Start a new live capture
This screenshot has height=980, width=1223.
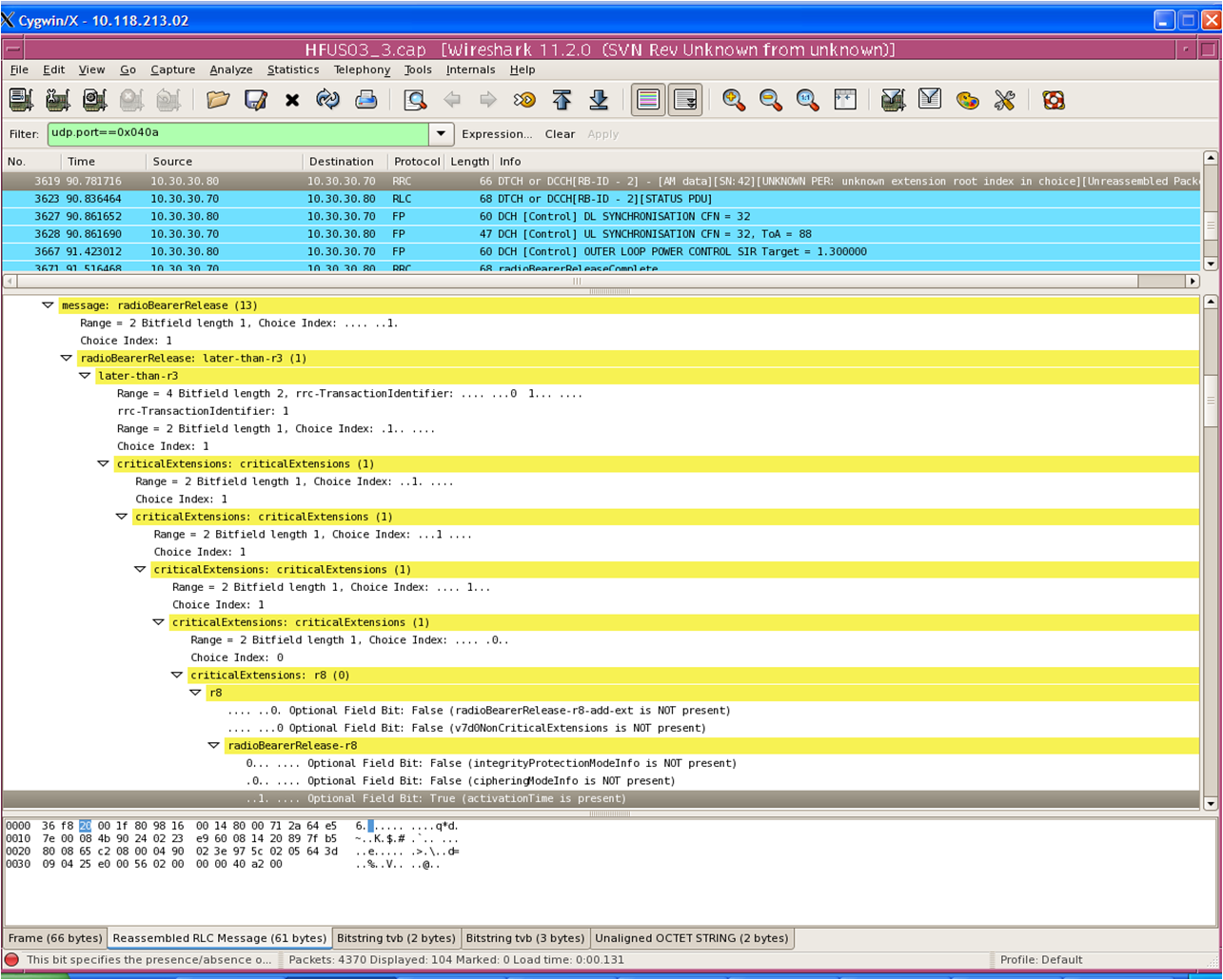94,100
